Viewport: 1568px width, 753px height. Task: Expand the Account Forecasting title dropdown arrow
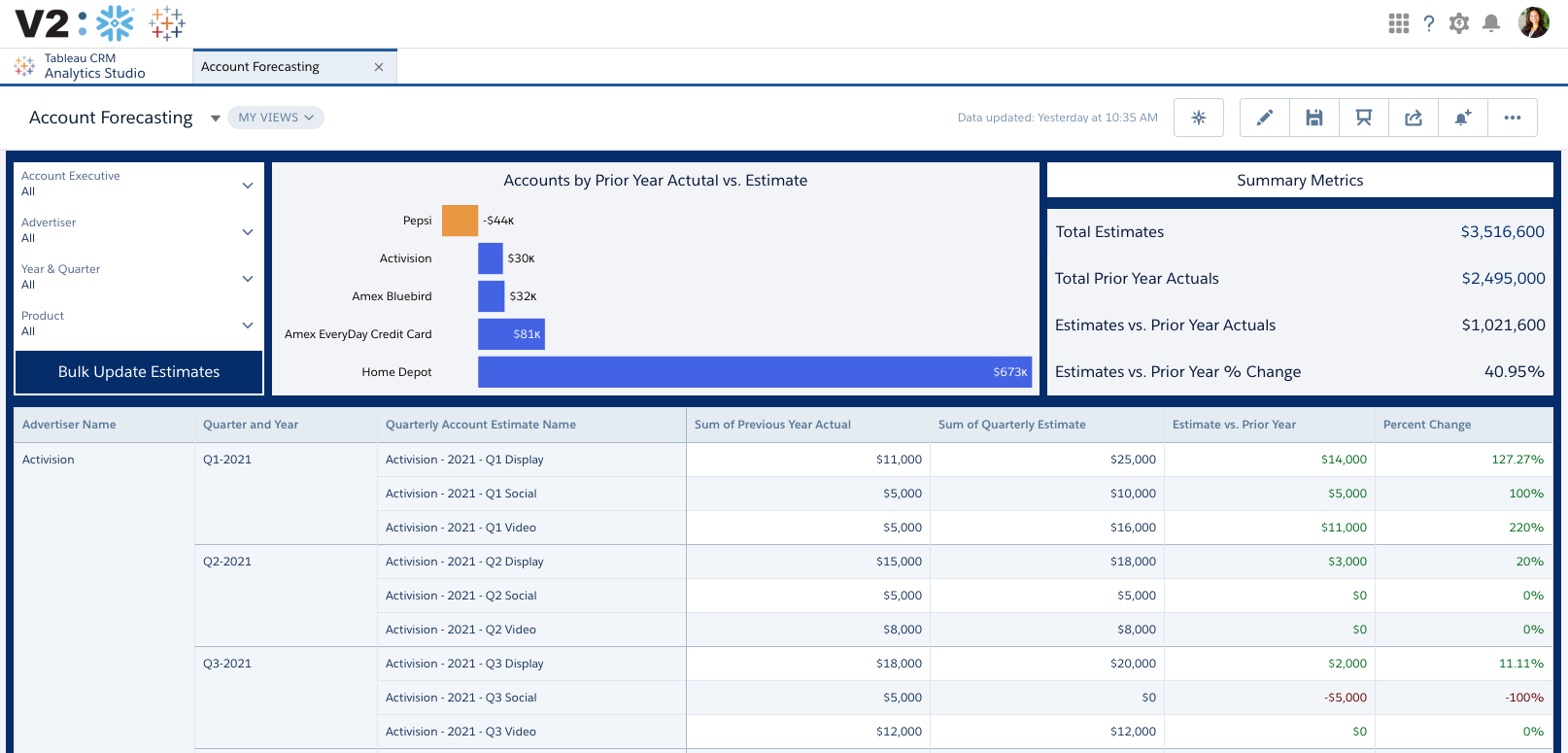click(216, 119)
